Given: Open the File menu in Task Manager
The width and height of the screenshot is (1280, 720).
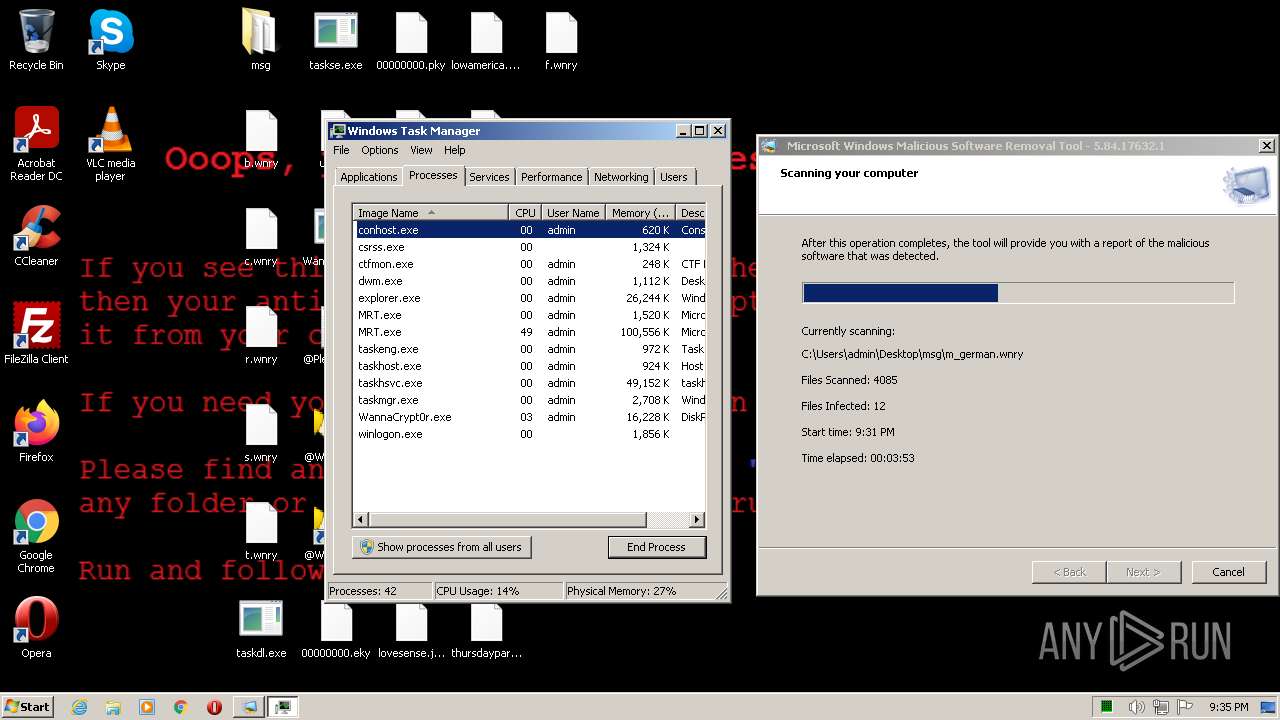Looking at the screenshot, I should (341, 150).
